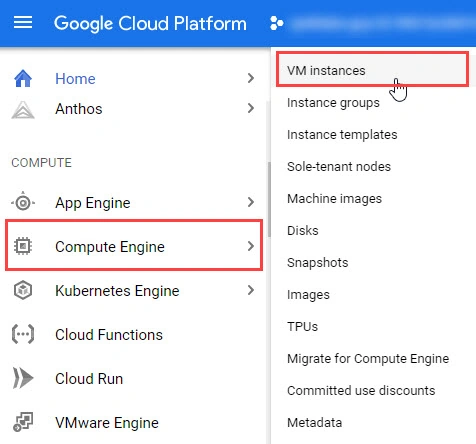Click the Home house icon
This screenshot has height=444, width=476.
click(23, 79)
